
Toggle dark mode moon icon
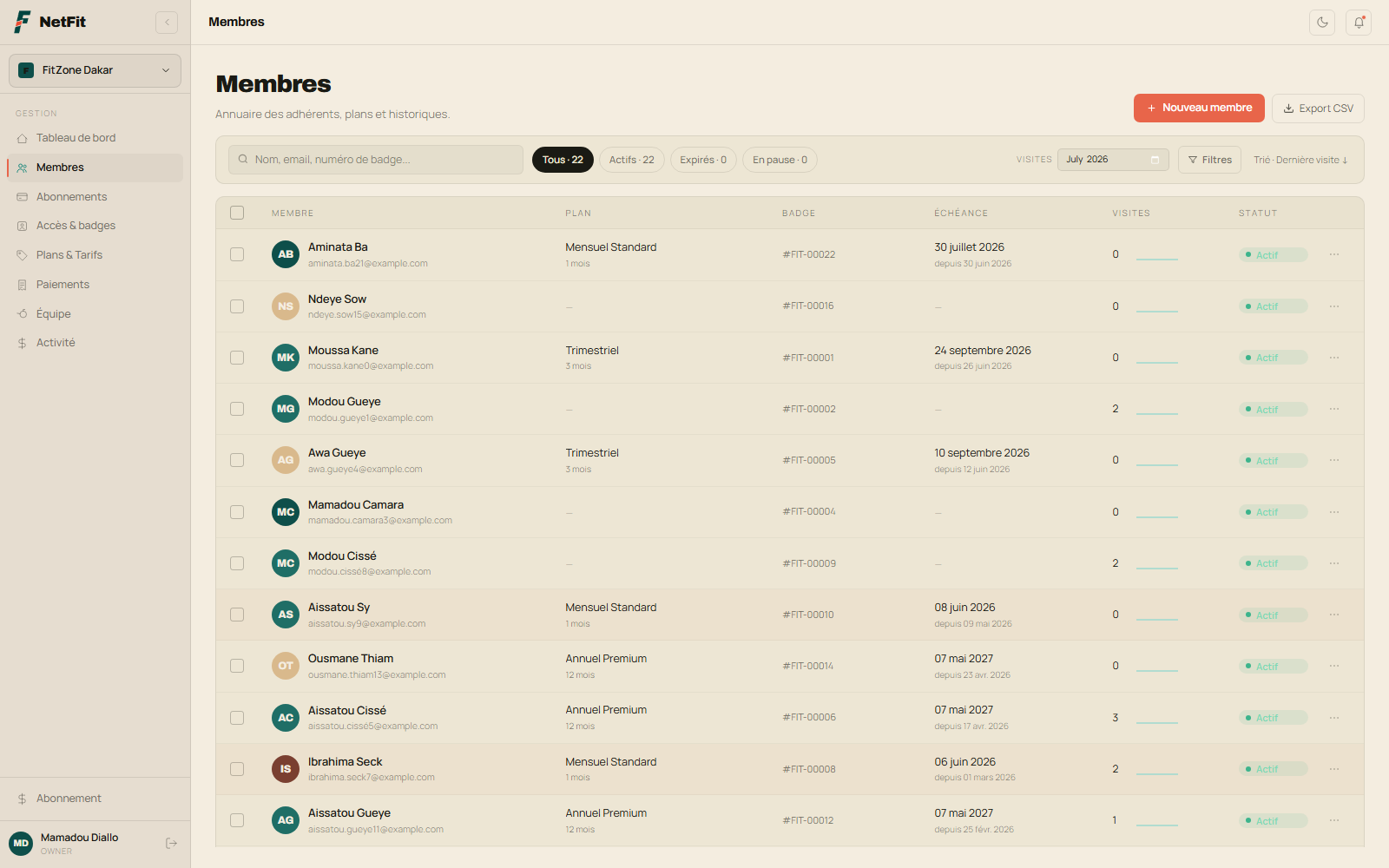(1322, 23)
